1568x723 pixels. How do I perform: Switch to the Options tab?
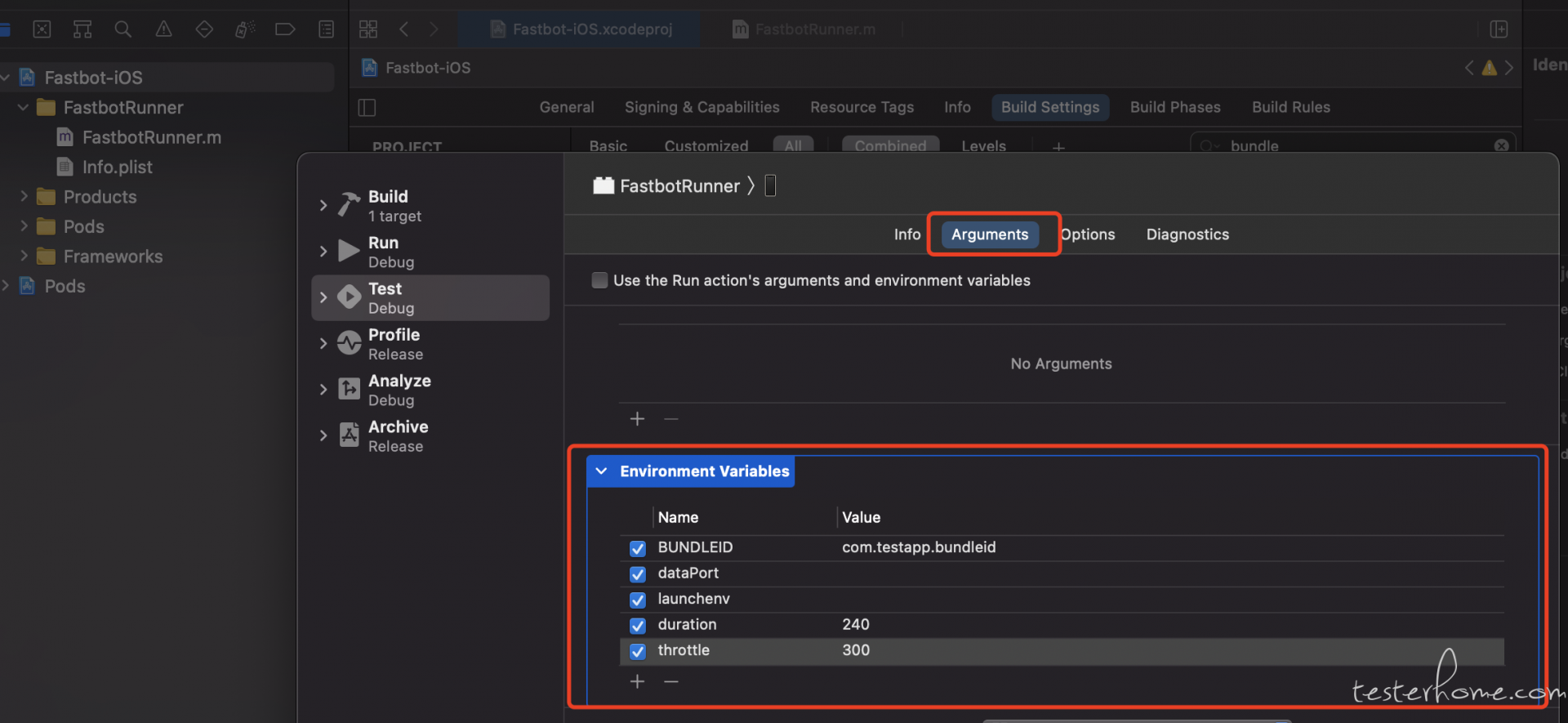point(1088,234)
